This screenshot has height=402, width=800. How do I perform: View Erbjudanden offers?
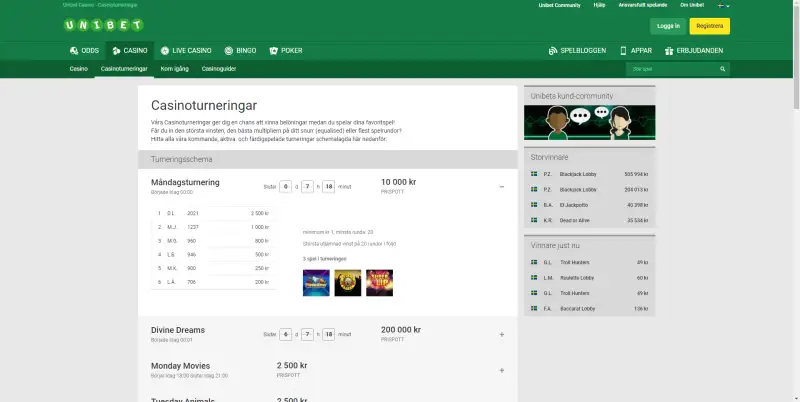694,51
